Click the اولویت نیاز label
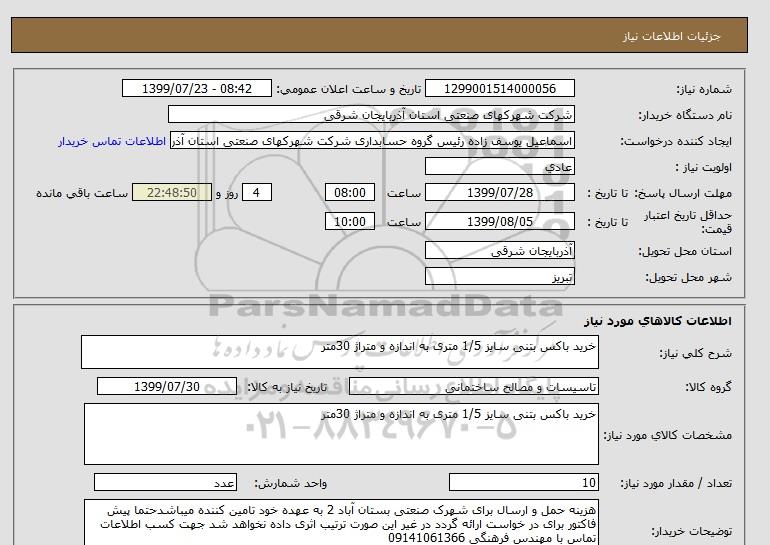Screen dimensions: 770x545 (x=704, y=167)
